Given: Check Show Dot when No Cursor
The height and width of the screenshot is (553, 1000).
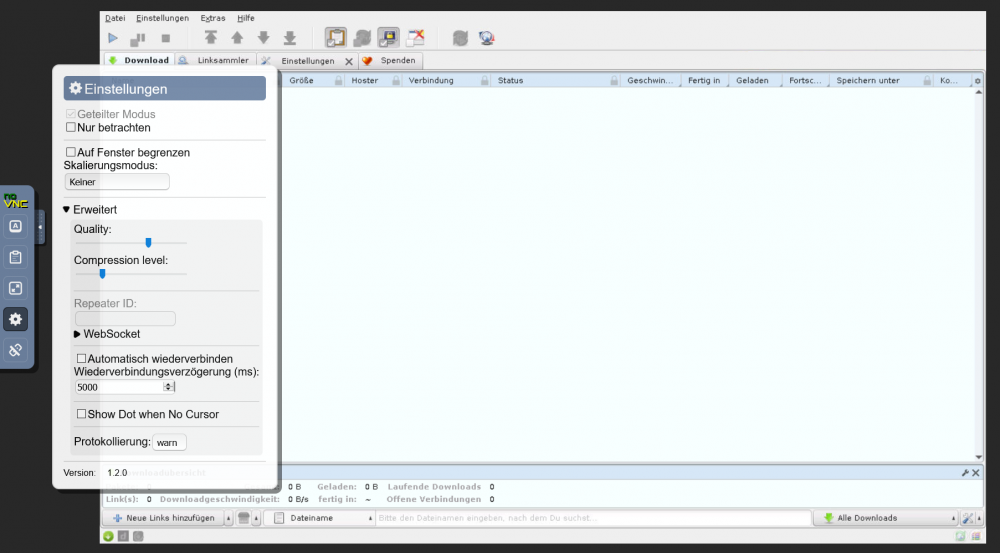Looking at the screenshot, I should click(81, 414).
